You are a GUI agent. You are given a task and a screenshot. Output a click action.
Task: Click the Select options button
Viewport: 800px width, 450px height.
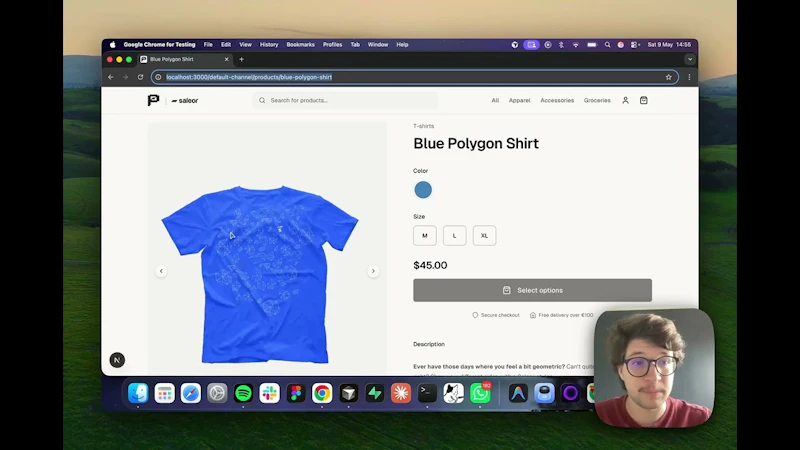pos(532,290)
